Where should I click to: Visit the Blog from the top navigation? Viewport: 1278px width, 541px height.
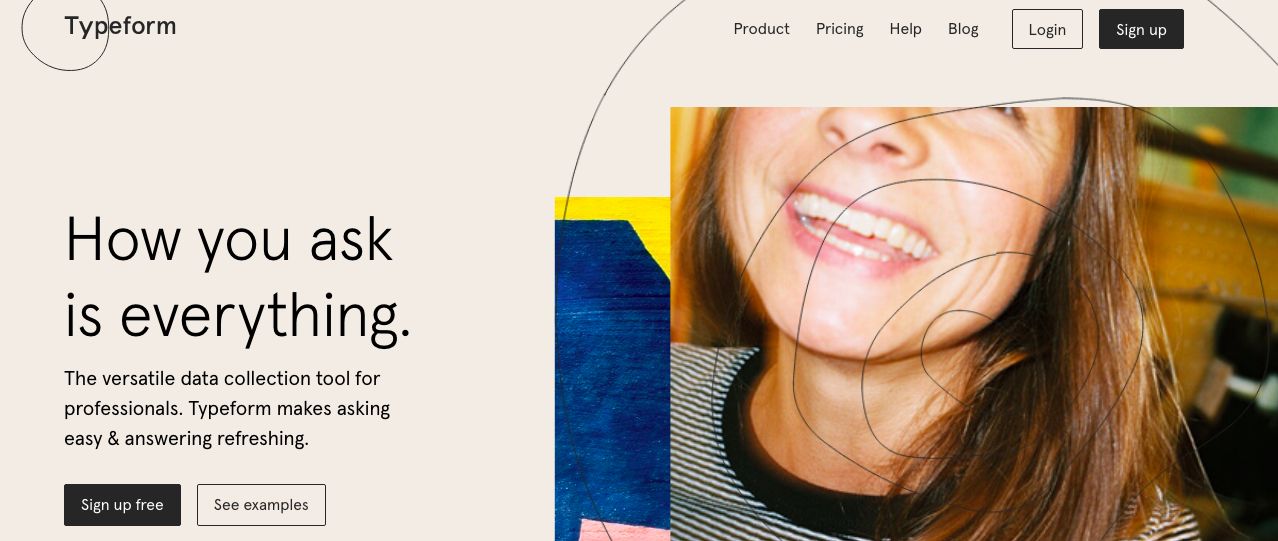(963, 29)
